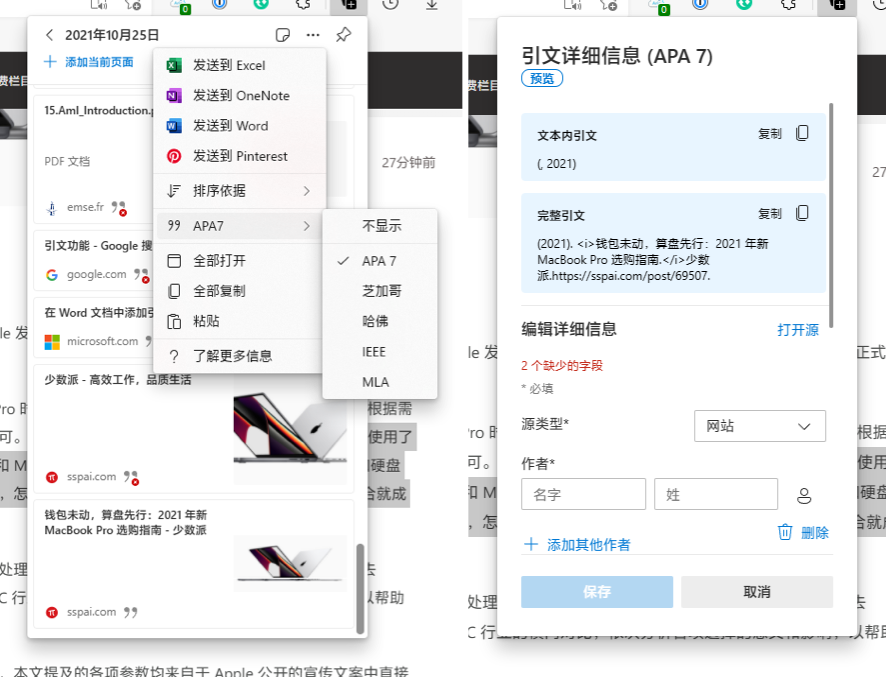Image resolution: width=886 pixels, height=677 pixels.
Task: Select 芝加哥 citation style
Action: click(x=380, y=291)
